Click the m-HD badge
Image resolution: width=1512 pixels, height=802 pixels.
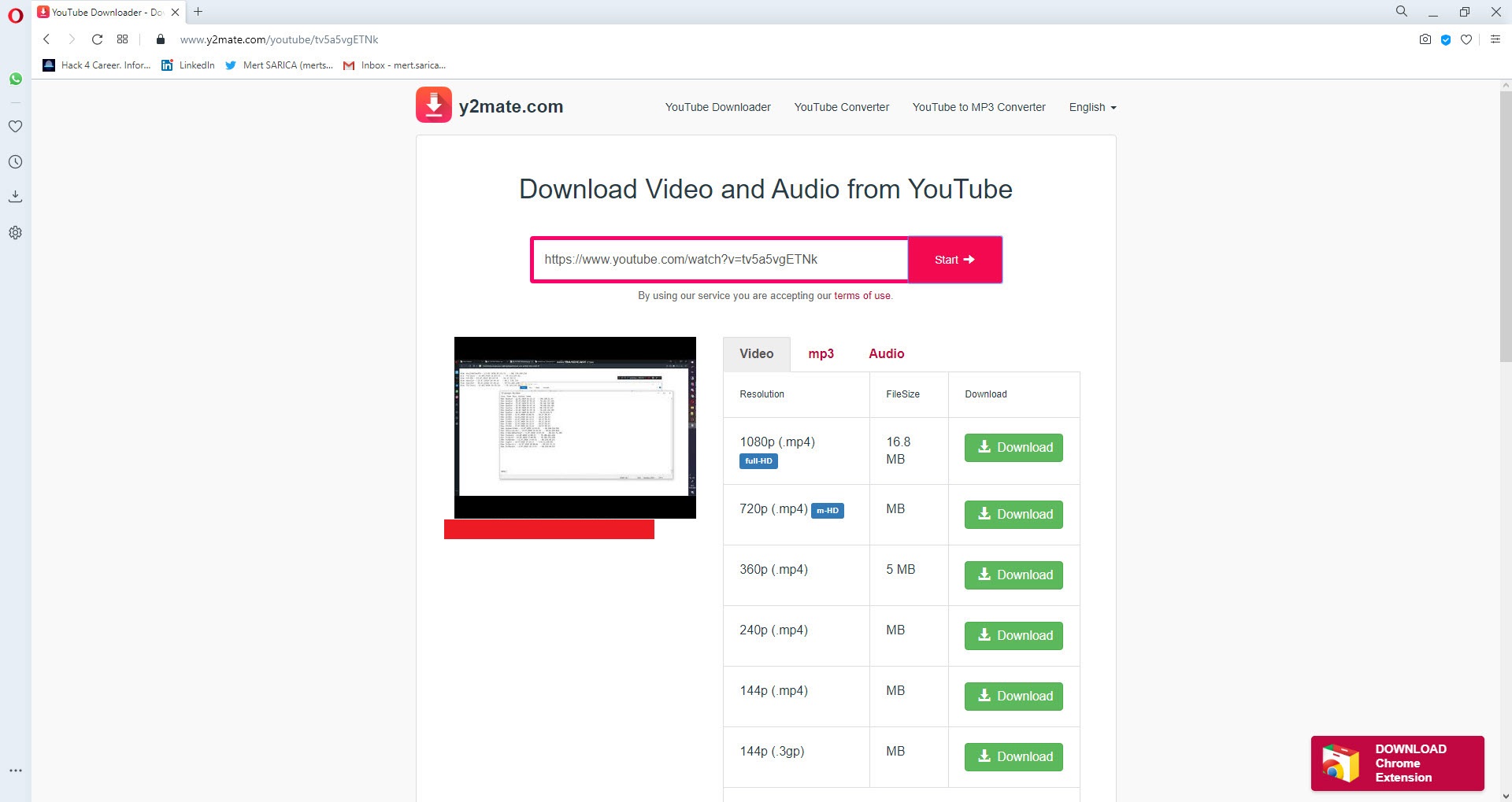(828, 511)
